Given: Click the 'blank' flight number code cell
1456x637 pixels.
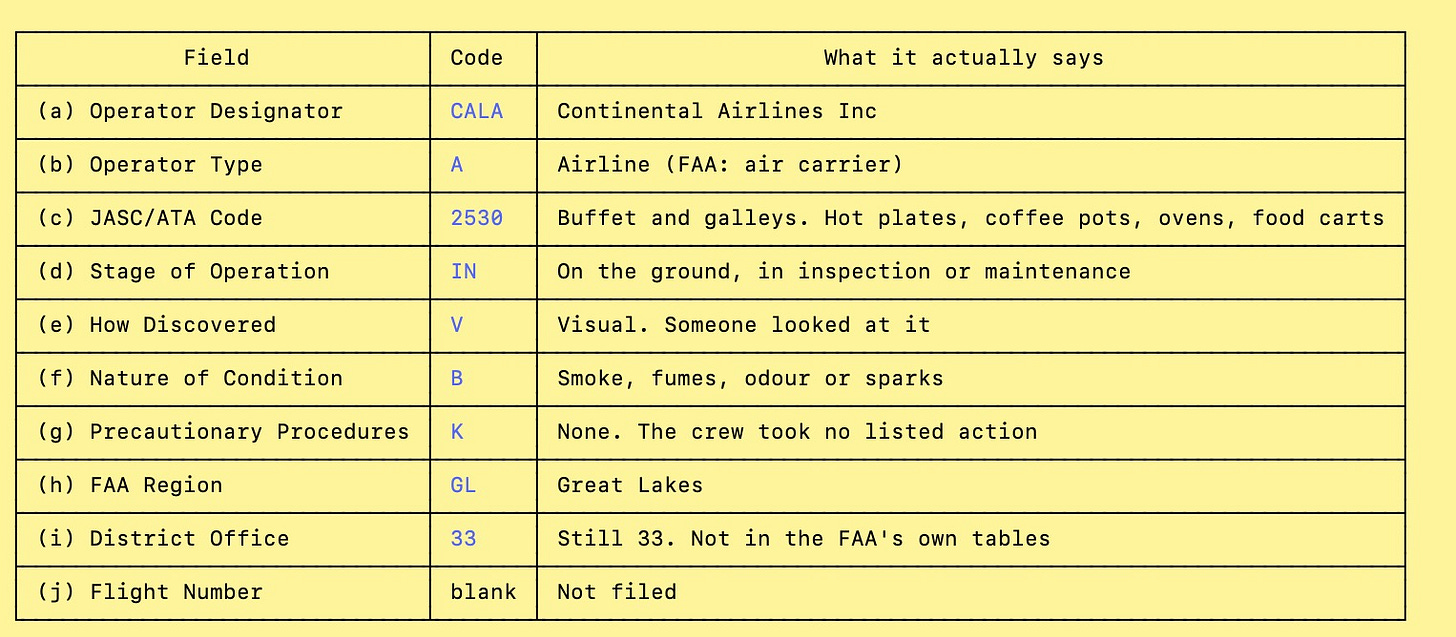Looking at the screenshot, I should [x=483, y=592].
